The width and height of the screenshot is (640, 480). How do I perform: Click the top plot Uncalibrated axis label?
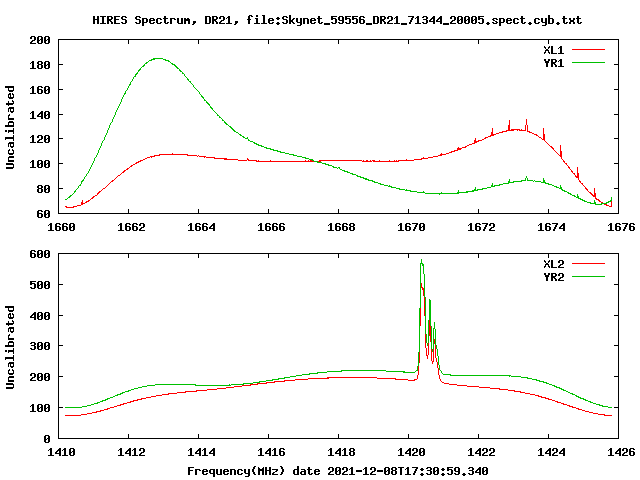point(10,127)
